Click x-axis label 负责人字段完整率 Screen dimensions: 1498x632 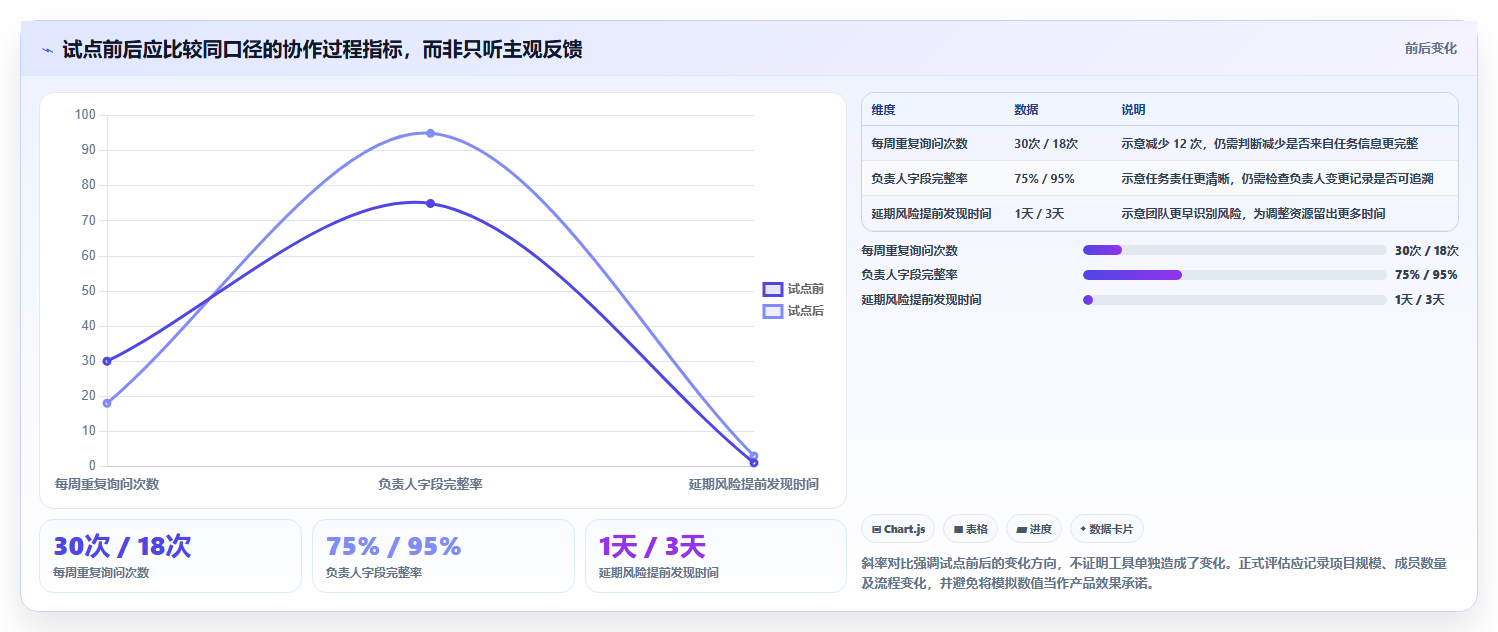point(430,484)
